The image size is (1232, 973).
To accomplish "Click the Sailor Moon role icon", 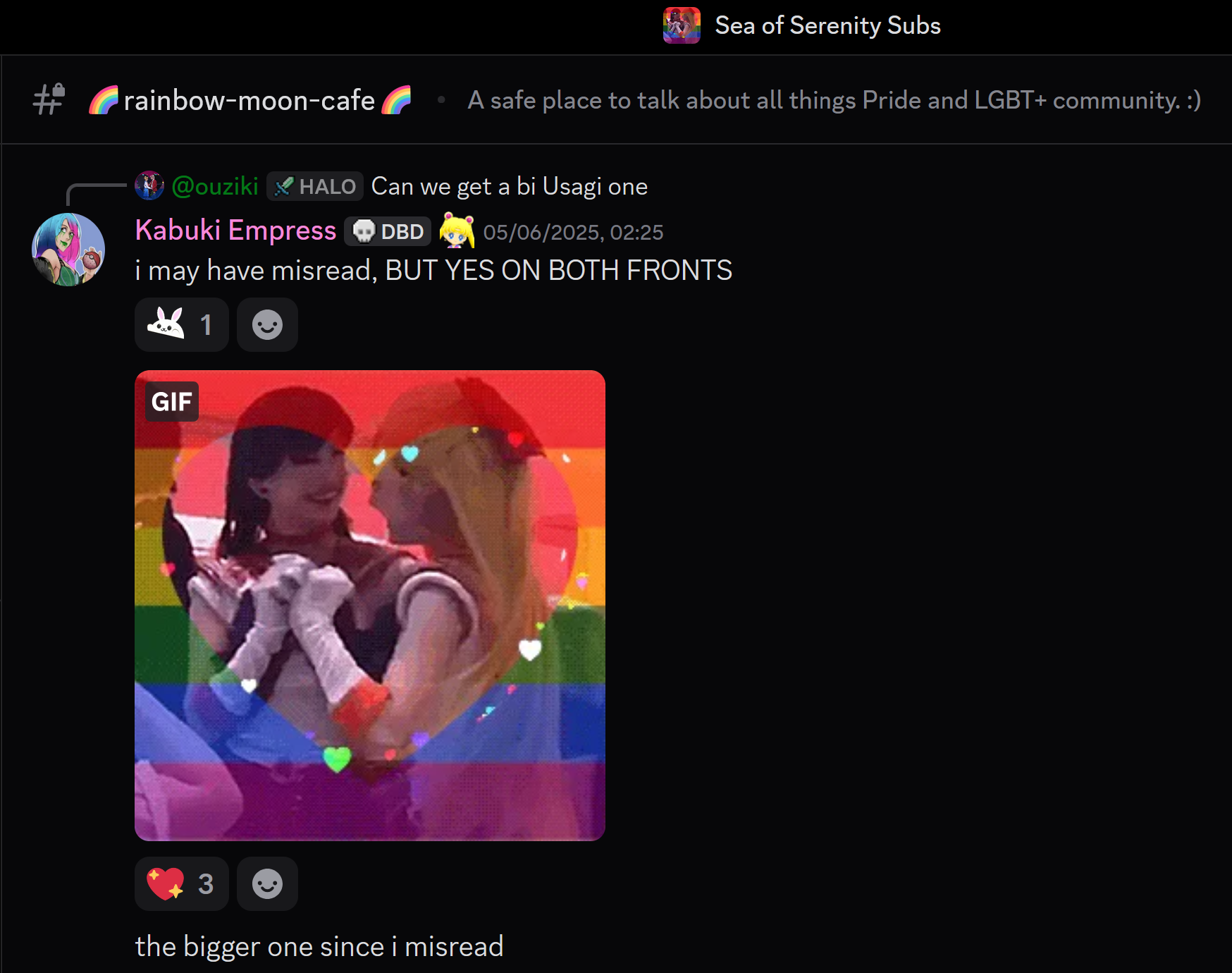I will pyautogui.click(x=457, y=231).
